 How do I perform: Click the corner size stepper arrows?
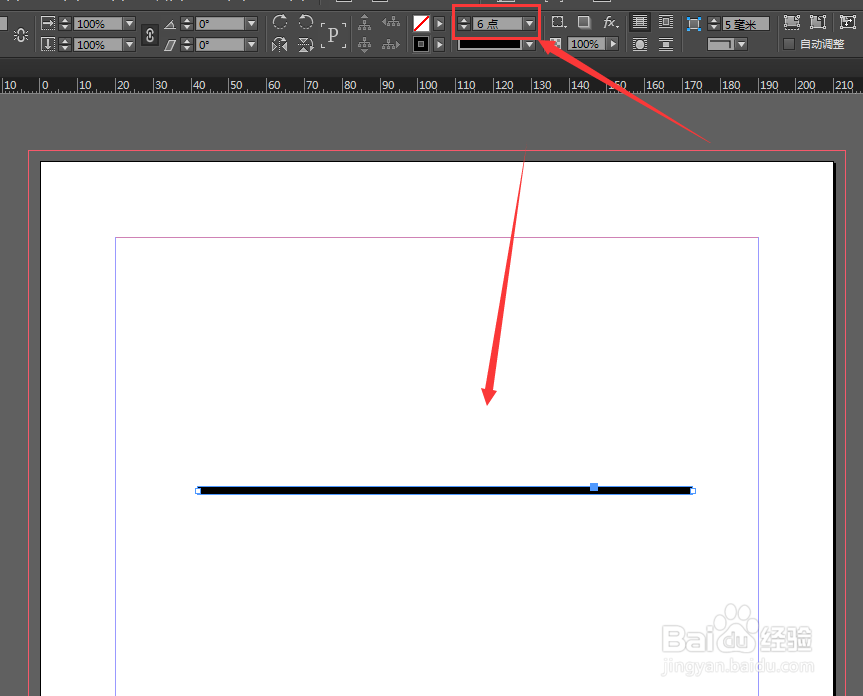click(714, 24)
